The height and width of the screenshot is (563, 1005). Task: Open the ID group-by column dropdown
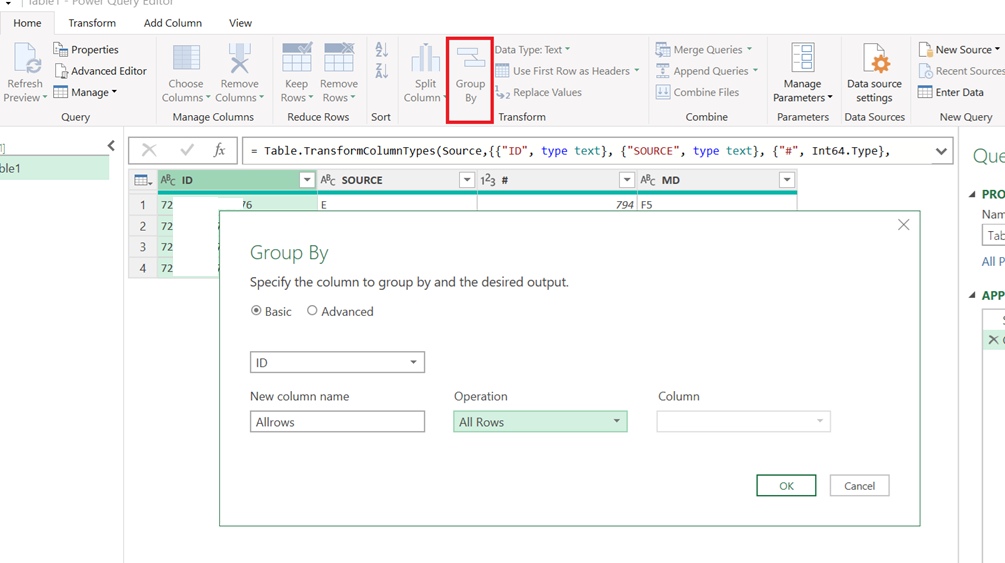[337, 362]
